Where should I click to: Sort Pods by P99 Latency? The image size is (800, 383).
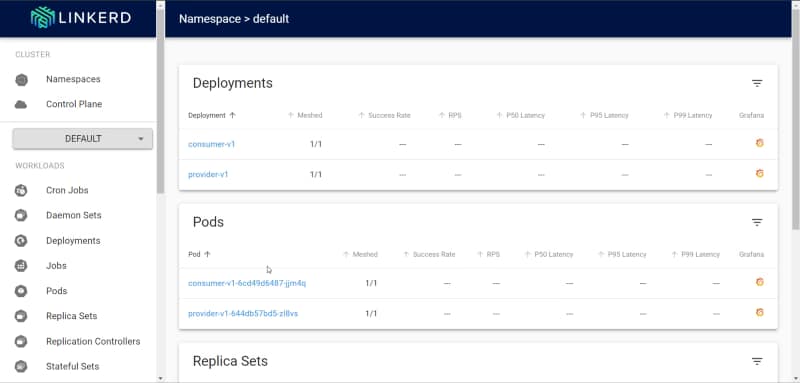point(695,254)
